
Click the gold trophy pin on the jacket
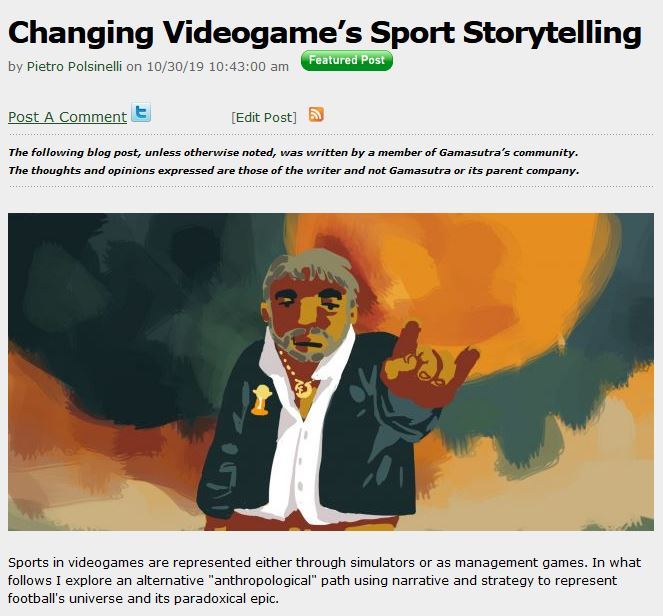coord(260,400)
